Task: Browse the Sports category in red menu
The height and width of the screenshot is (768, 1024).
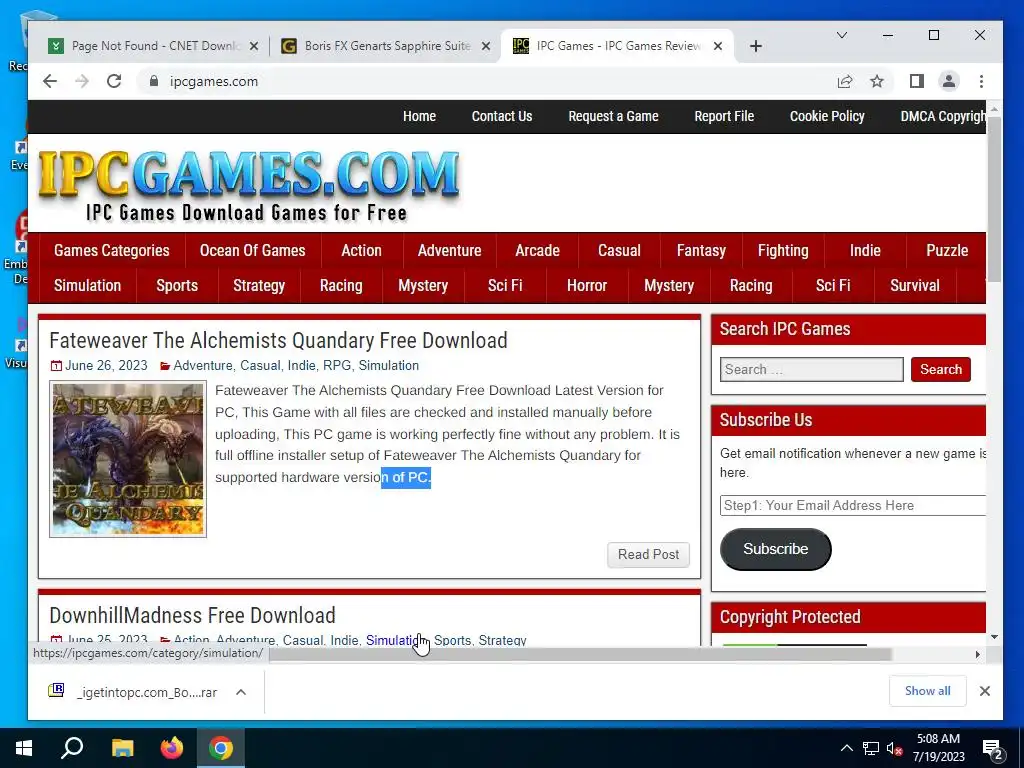Action: (177, 285)
